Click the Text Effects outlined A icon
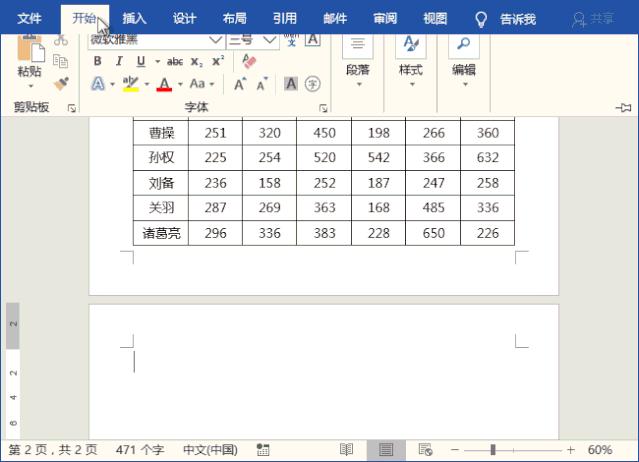This screenshot has height=462, width=639. pos(98,84)
